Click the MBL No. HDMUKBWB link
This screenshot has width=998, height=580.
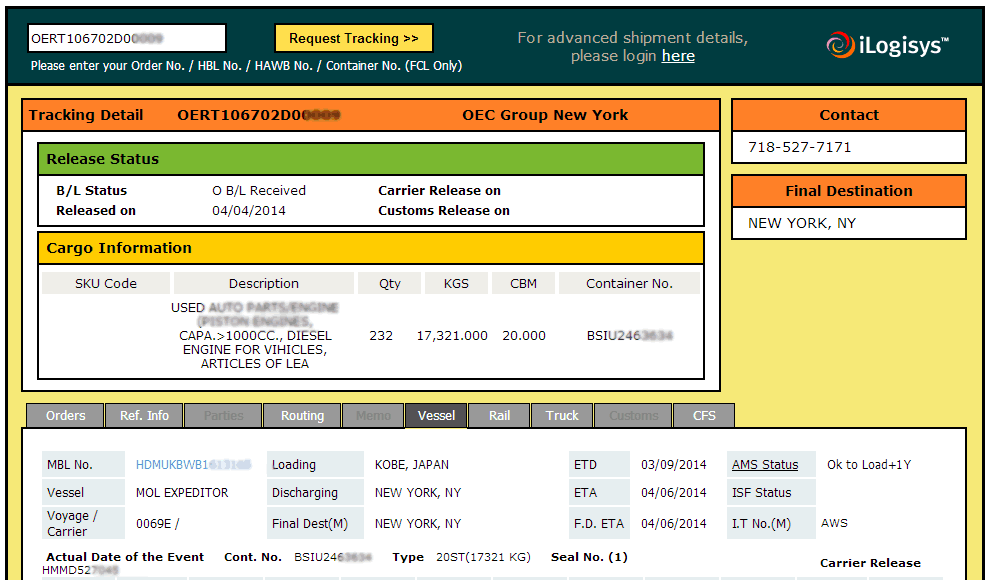193,465
